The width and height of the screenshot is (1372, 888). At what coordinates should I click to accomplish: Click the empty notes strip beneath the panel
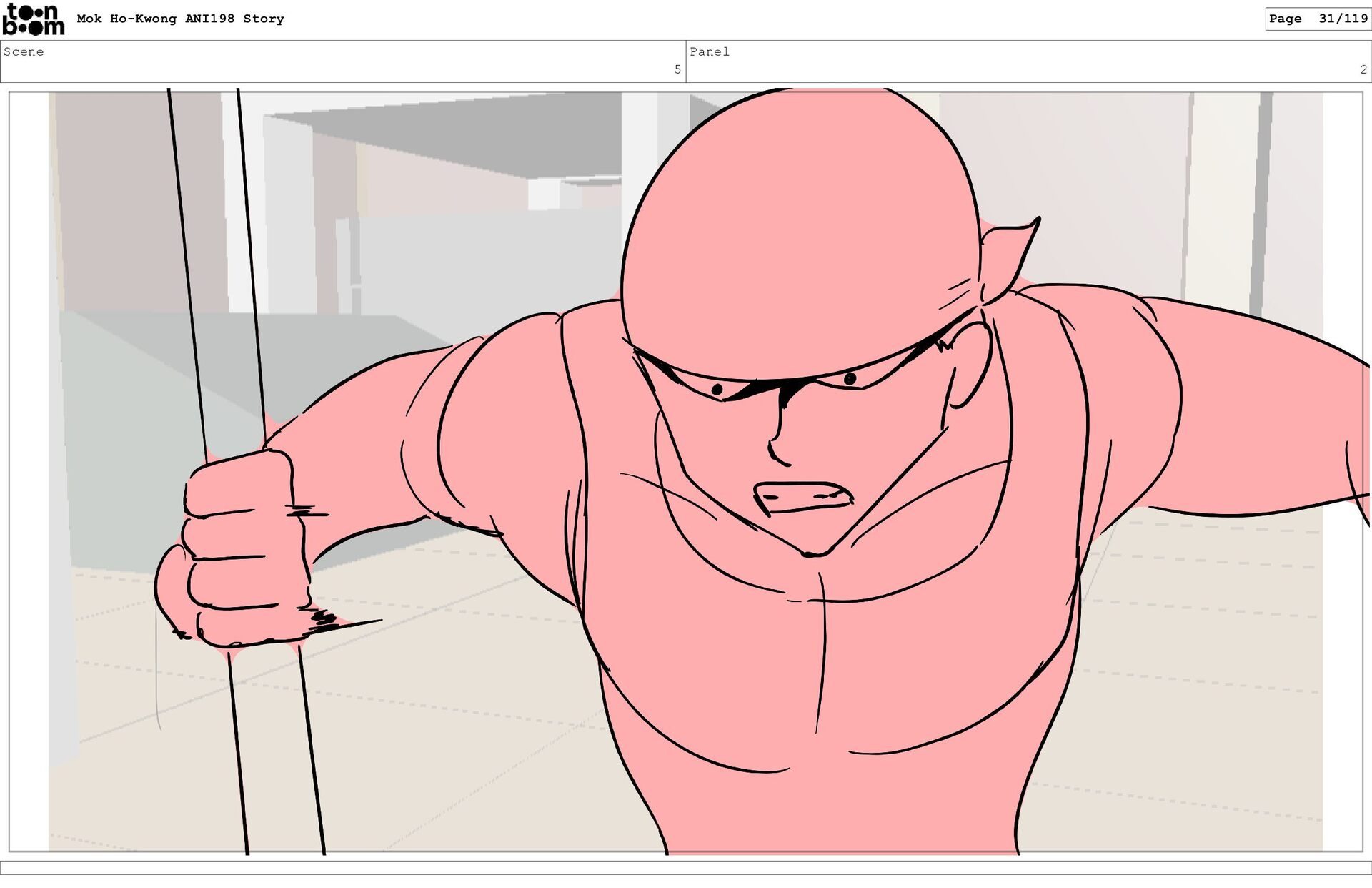pos(686,867)
